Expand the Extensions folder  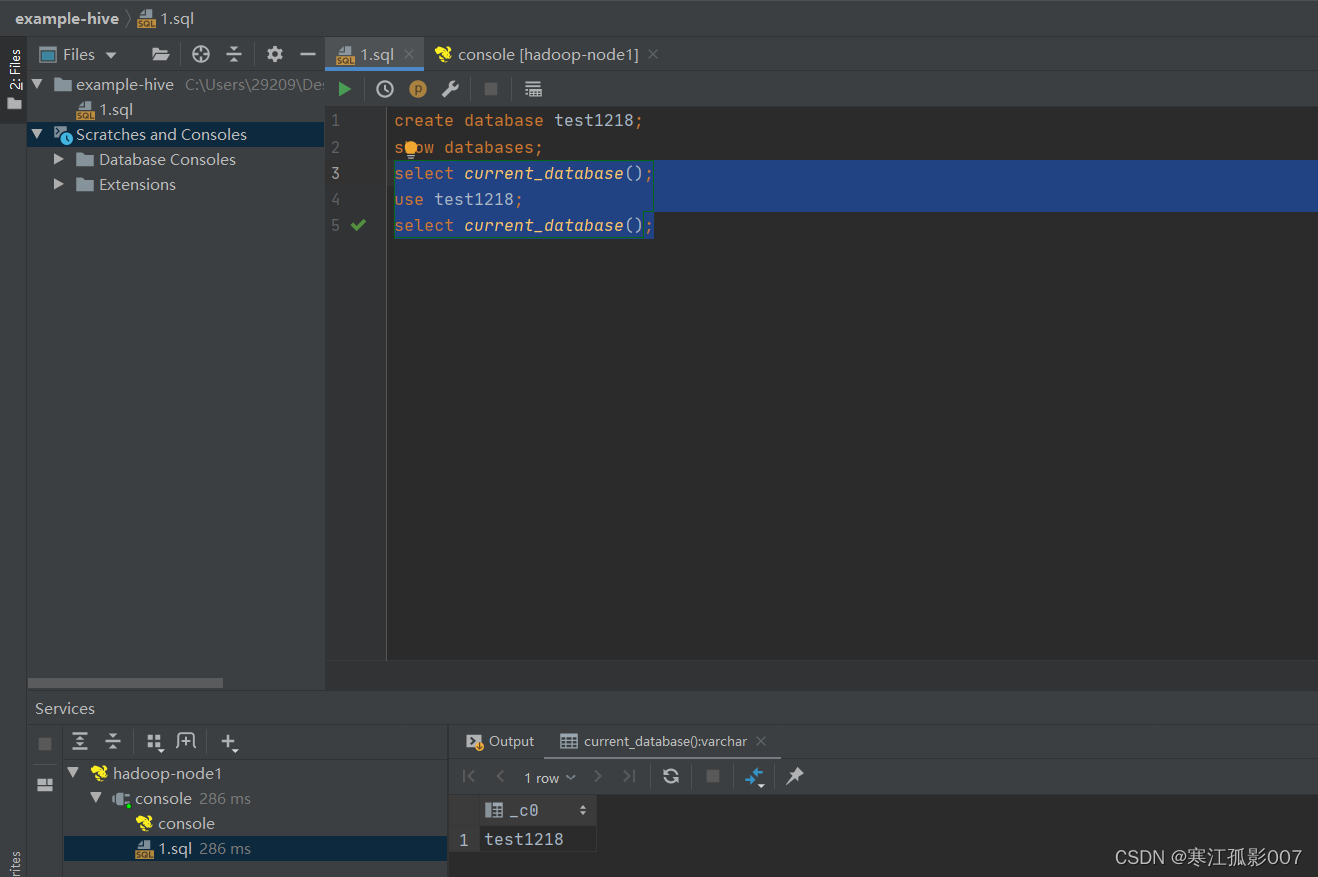tap(59, 184)
